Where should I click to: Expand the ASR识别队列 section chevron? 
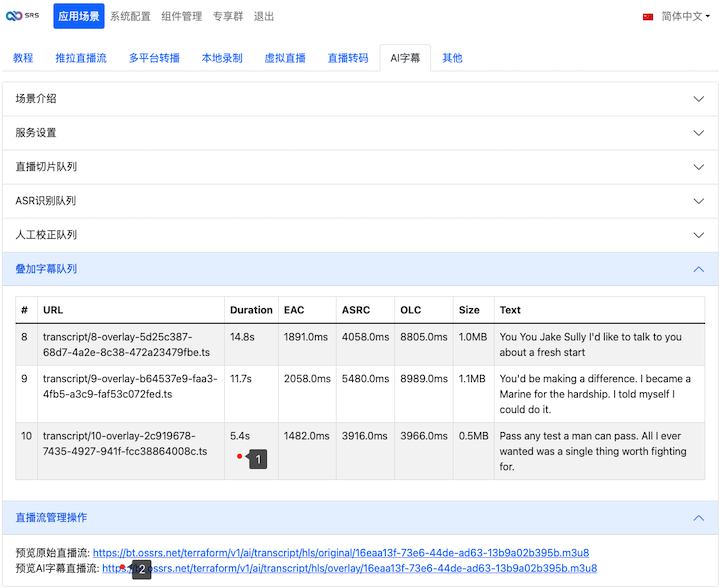699,201
